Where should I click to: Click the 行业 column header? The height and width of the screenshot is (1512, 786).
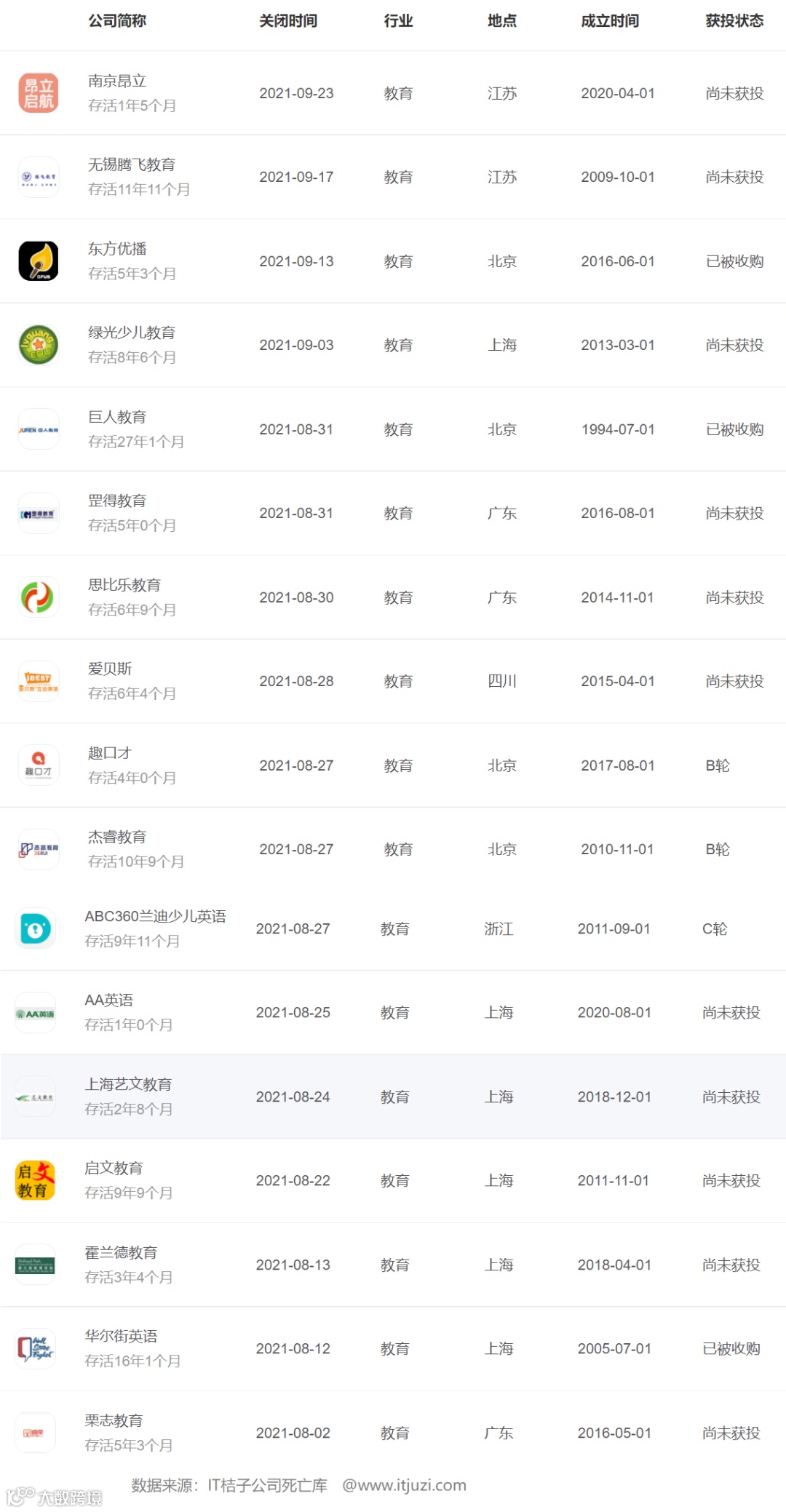pyautogui.click(x=399, y=20)
